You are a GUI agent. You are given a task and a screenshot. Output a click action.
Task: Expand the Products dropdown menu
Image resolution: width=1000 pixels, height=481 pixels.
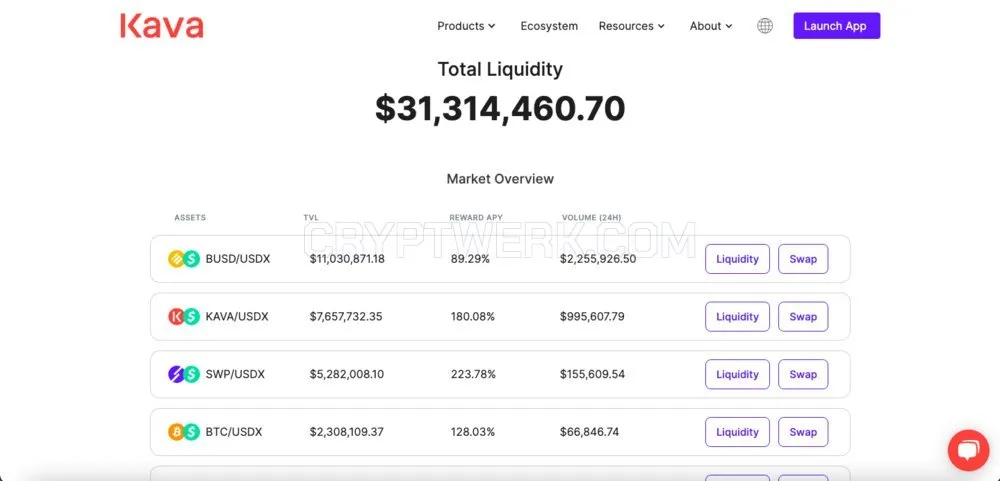click(466, 26)
